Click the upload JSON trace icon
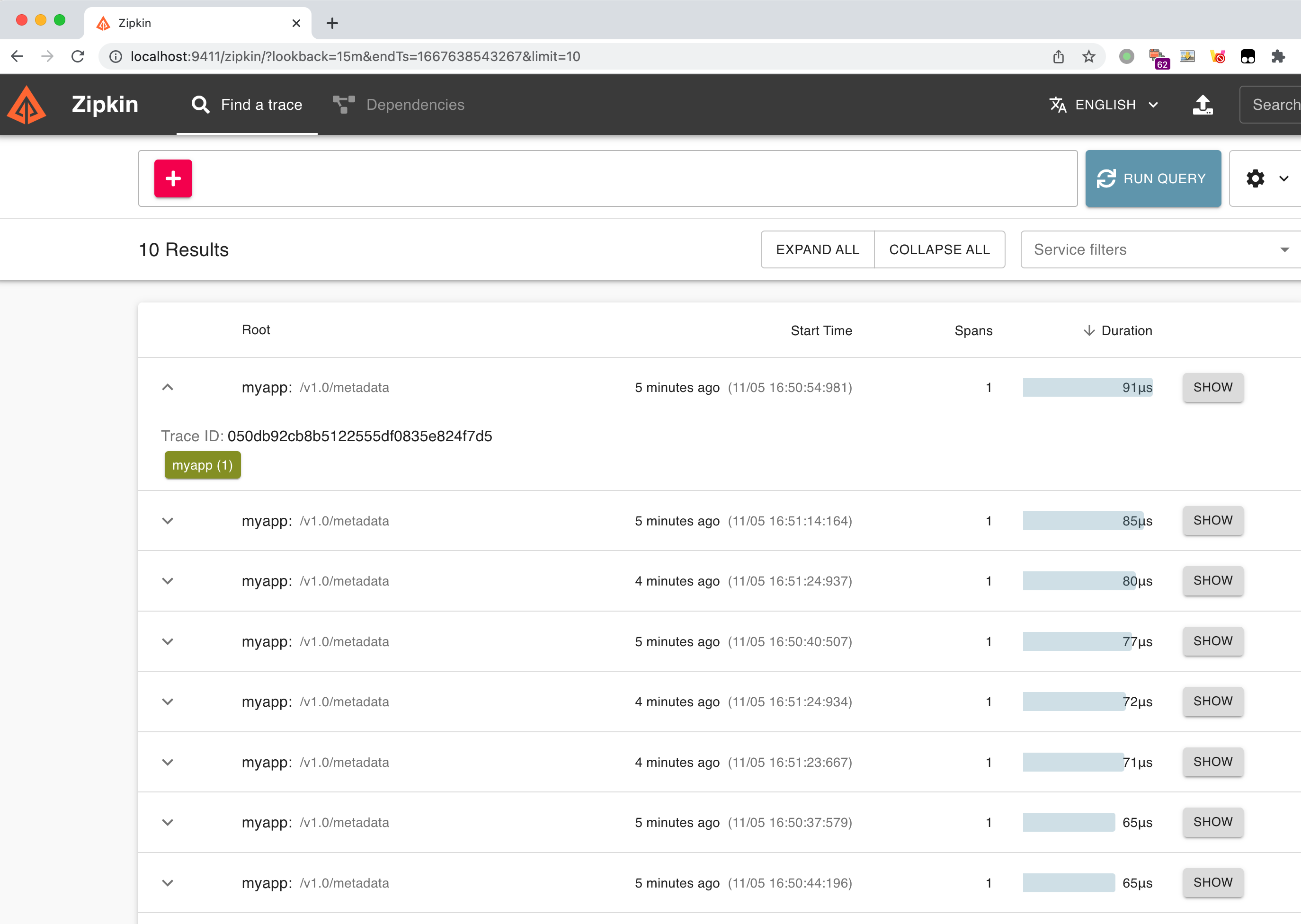 [1202, 105]
